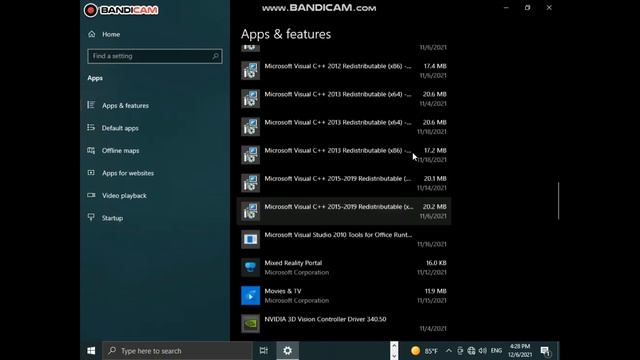
Task: Open the notification Action Center icon
Action: click(545, 351)
